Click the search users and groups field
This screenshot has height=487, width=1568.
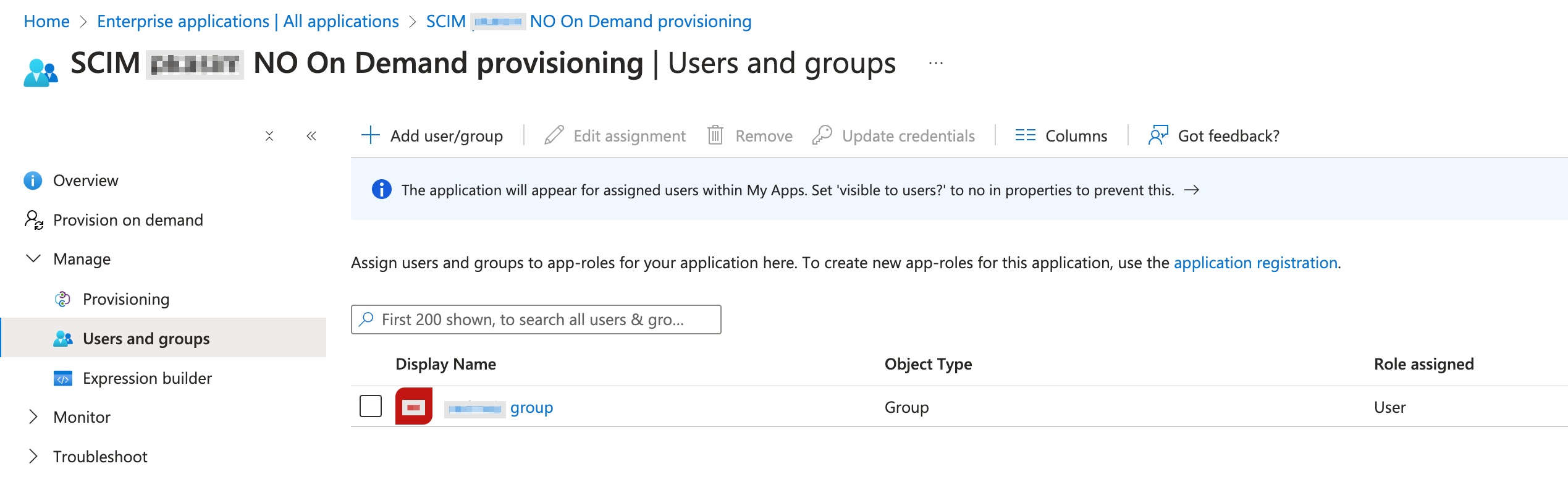pos(536,320)
